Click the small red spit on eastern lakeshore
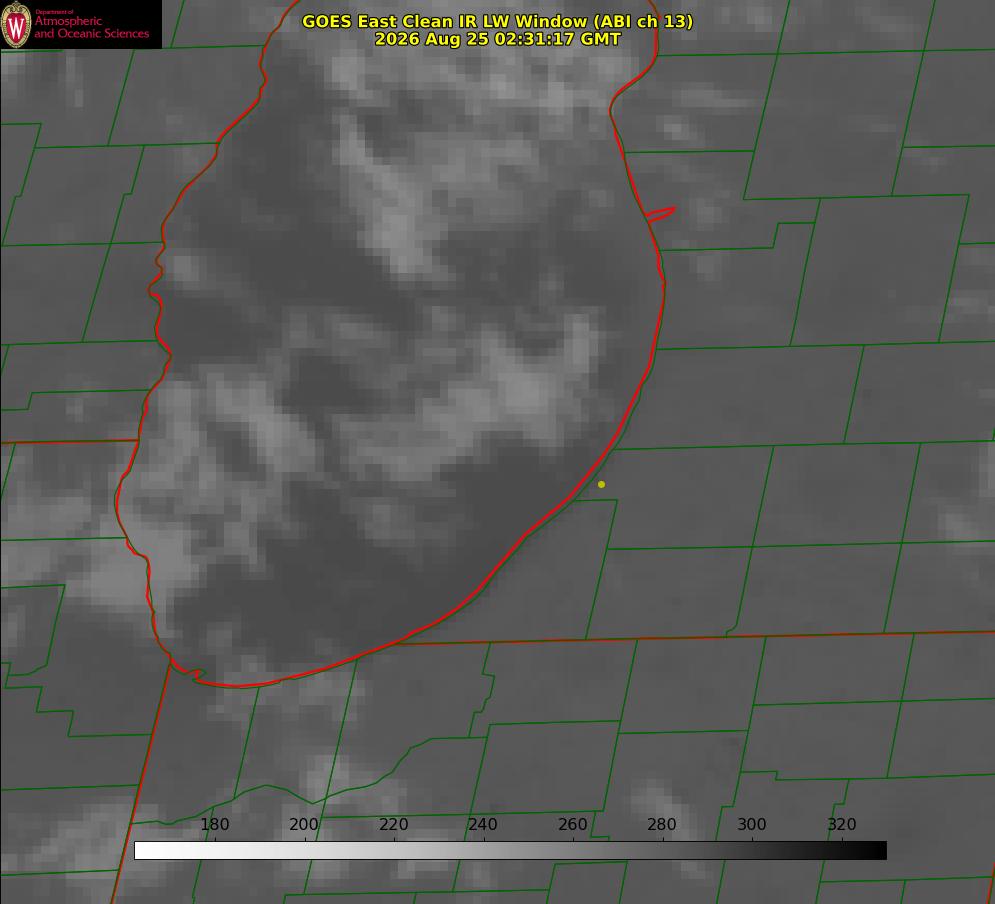Viewport: 995px width, 904px height. 661,214
